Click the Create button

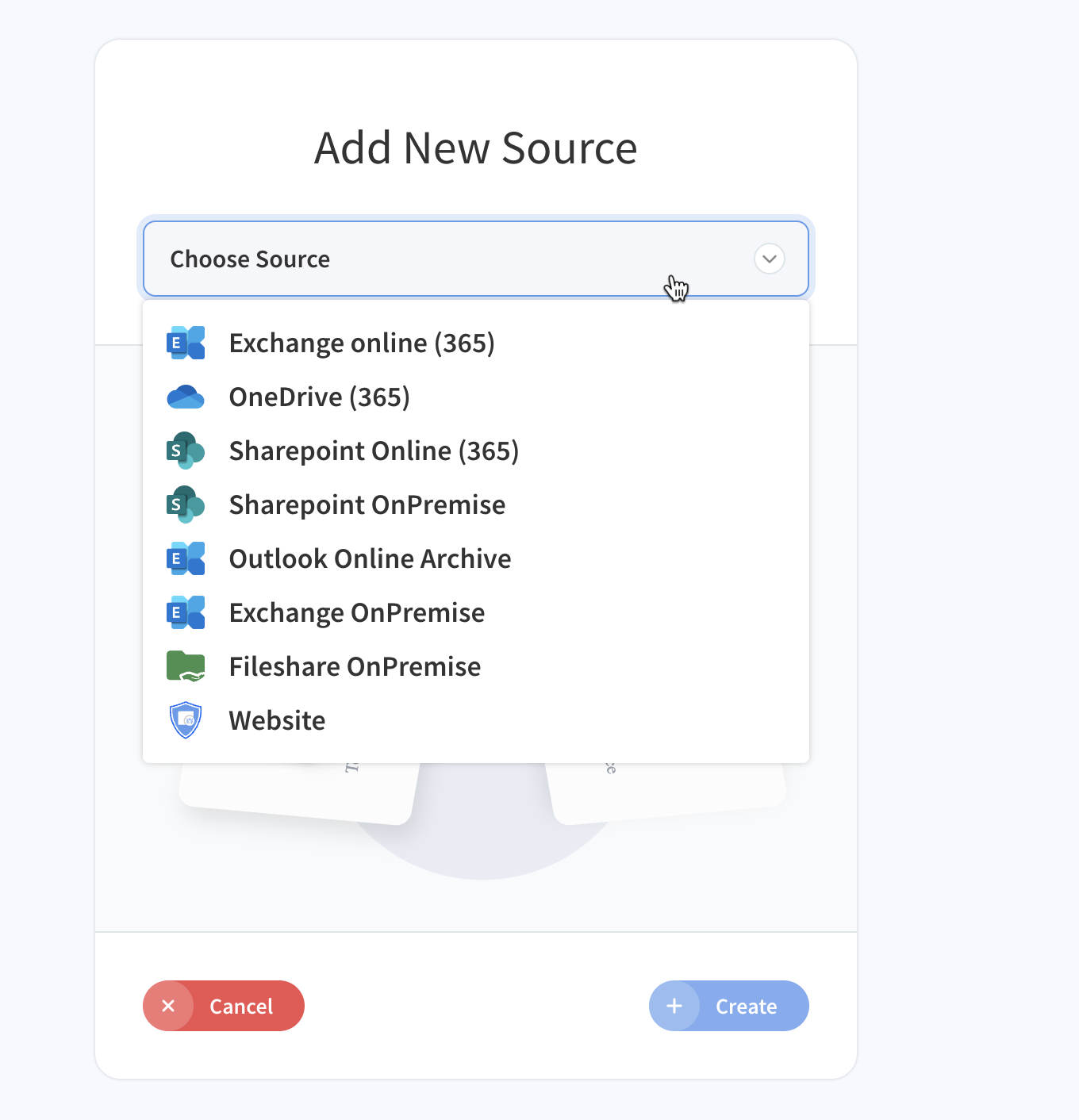[729, 1006]
